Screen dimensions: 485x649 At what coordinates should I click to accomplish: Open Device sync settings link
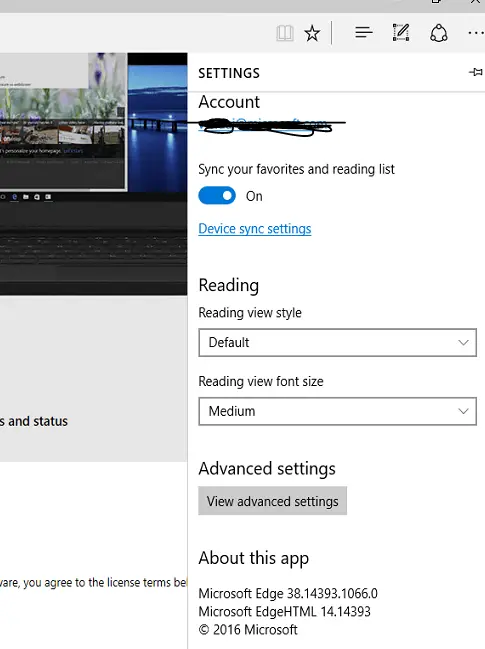255,228
